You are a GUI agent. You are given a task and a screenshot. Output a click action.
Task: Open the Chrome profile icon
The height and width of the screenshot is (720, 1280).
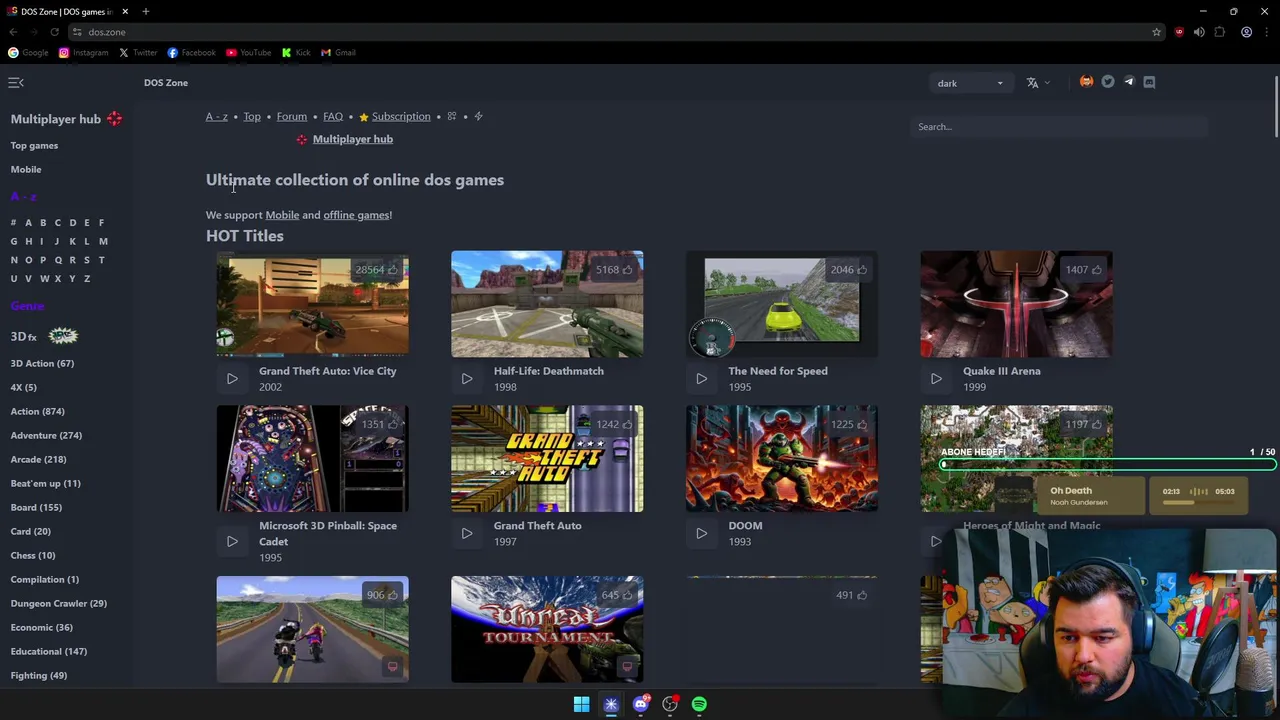tap(1246, 32)
